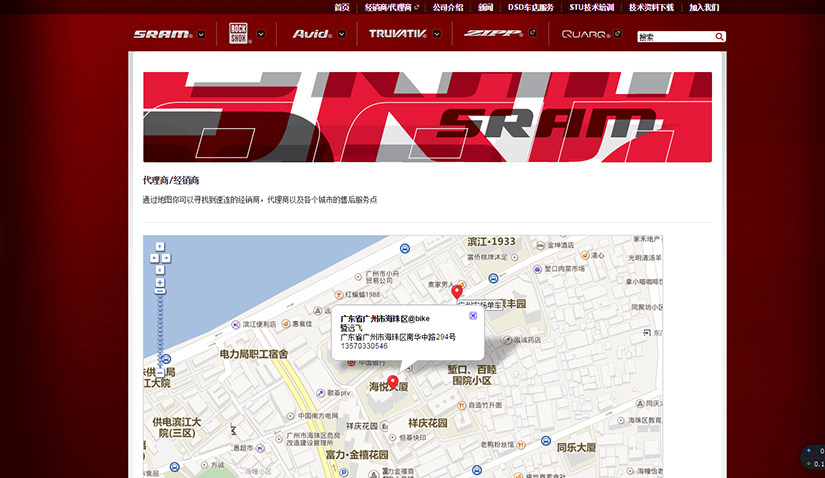Click 歌荟ptv icon on map
Image resolution: width=825 pixels, height=478 pixels.
click(320, 393)
